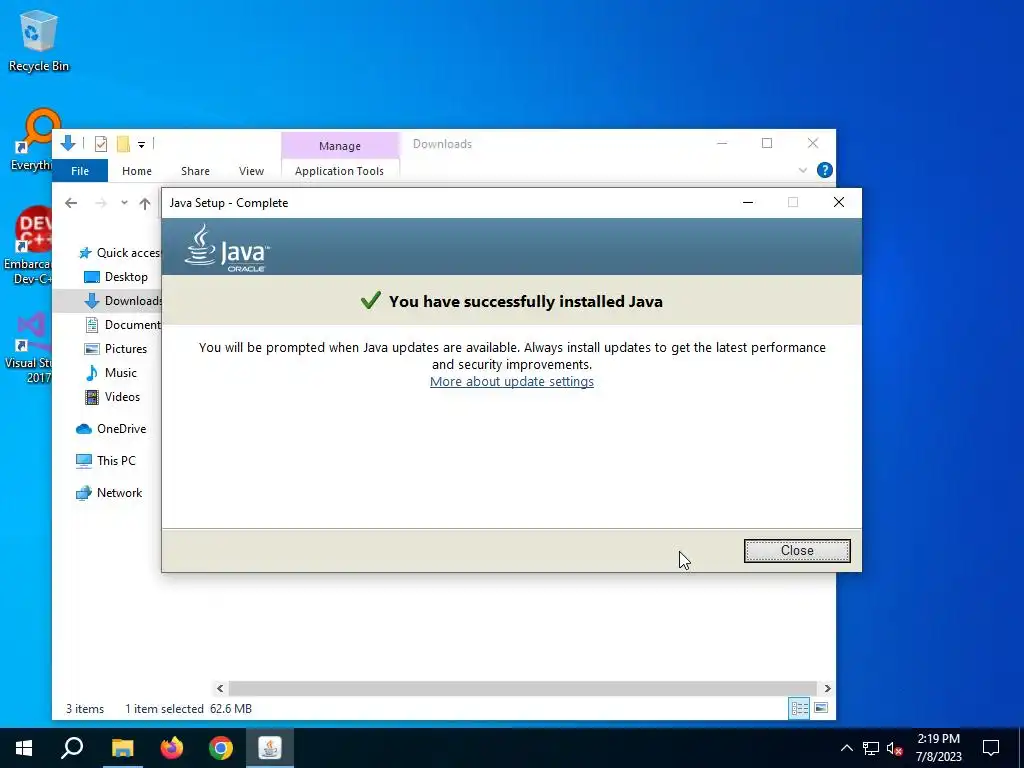Click the horizontal scrollbar right arrow

pyautogui.click(x=827, y=688)
